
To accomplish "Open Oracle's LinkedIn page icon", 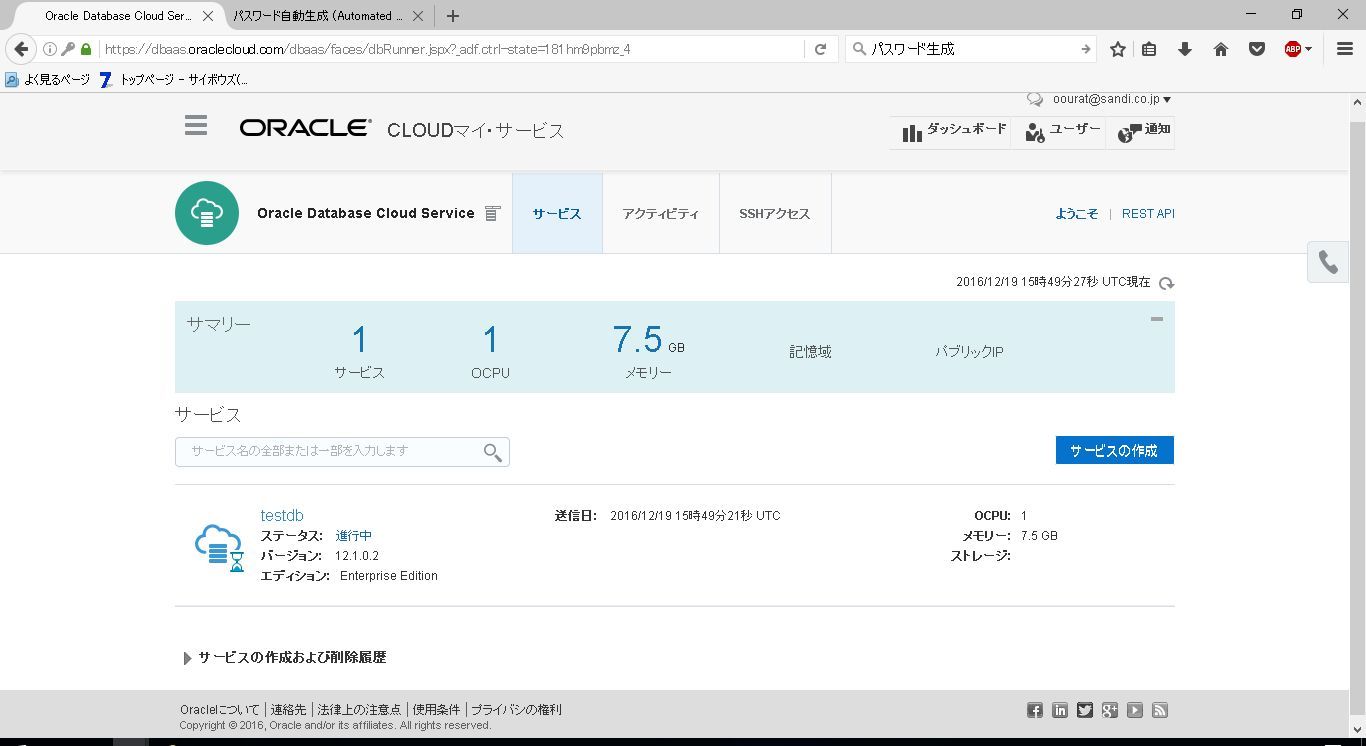I will [x=1060, y=710].
